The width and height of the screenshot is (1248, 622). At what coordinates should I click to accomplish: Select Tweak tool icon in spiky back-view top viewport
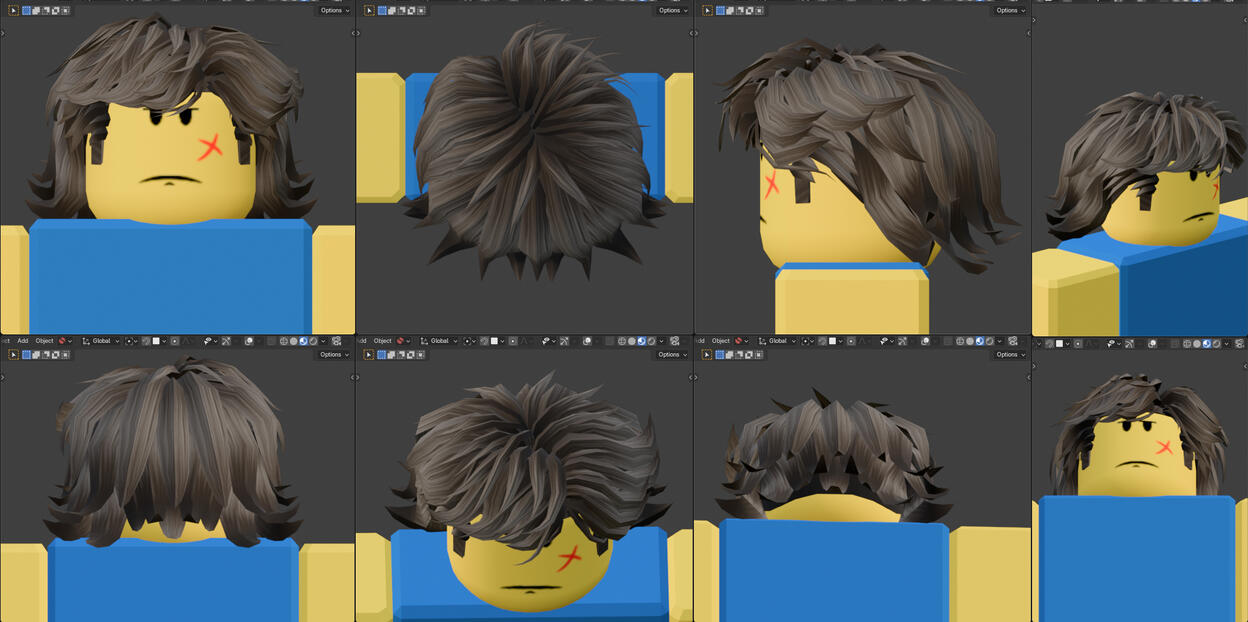point(369,10)
